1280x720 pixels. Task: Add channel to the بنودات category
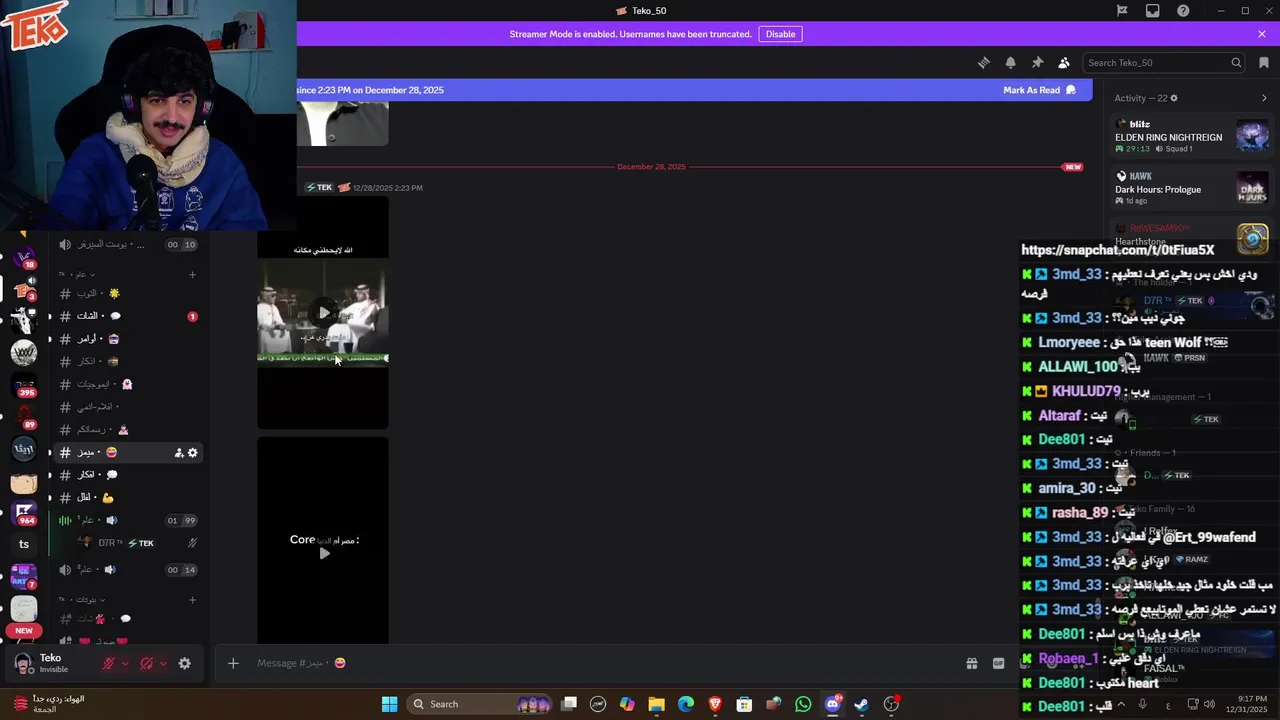point(193,600)
